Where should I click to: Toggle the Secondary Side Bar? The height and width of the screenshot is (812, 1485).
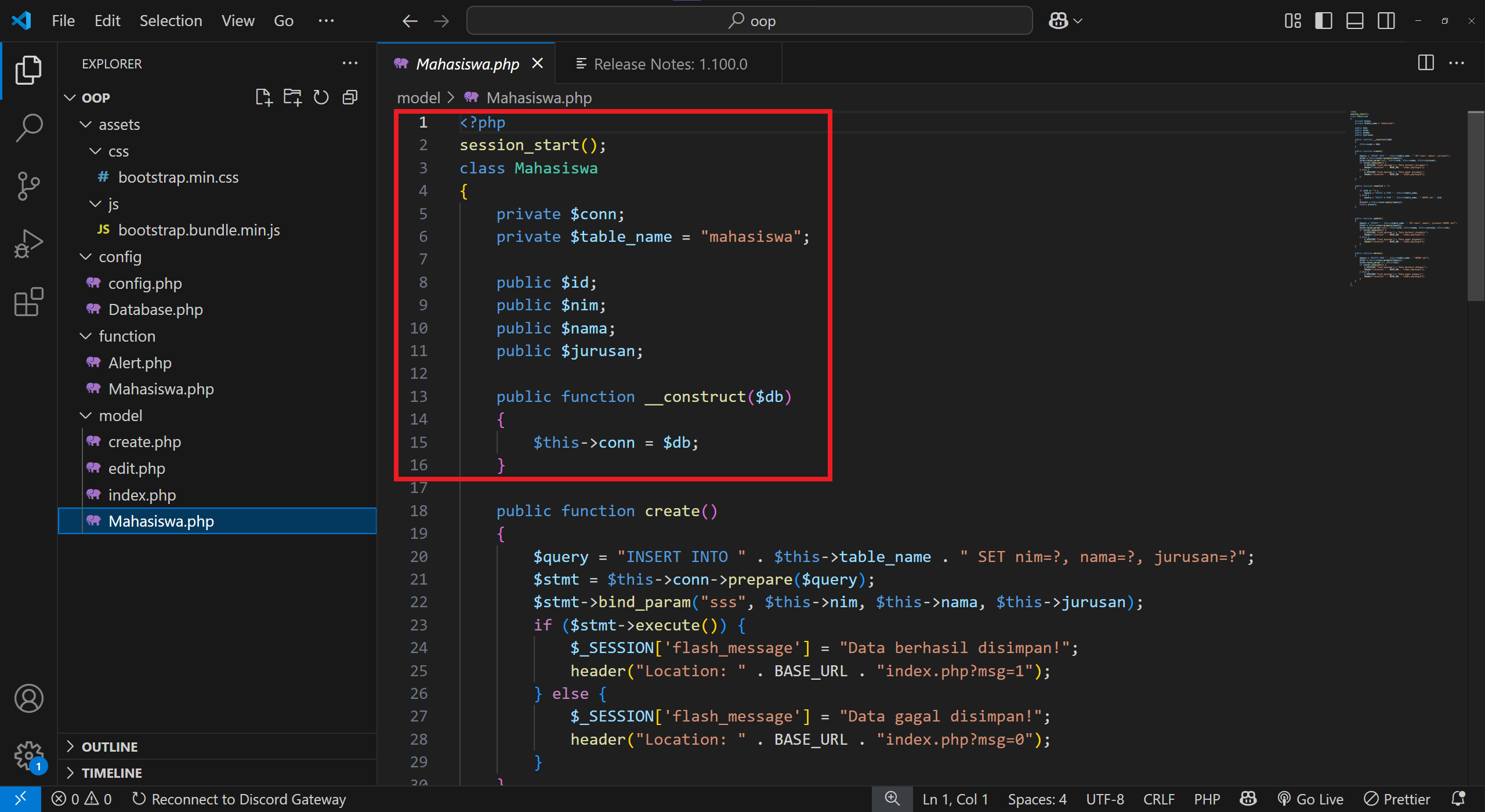tap(1386, 20)
